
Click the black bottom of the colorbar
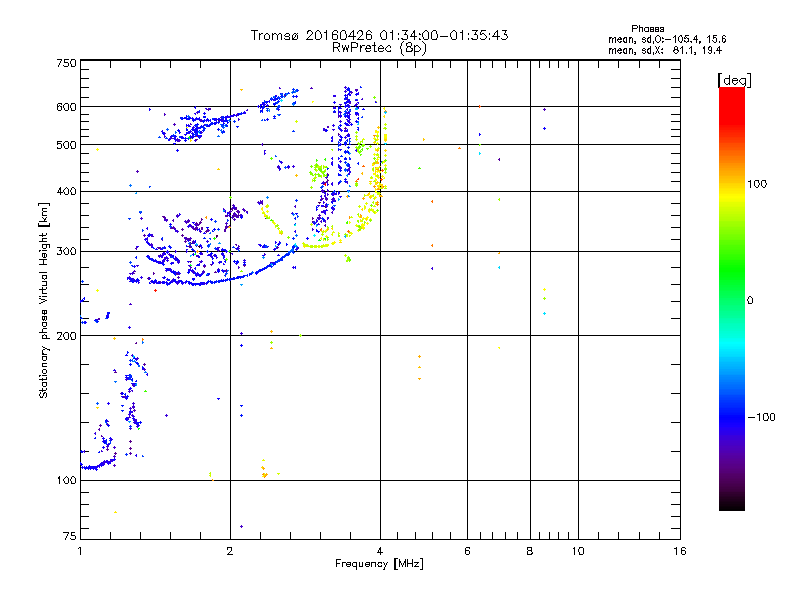(x=732, y=503)
